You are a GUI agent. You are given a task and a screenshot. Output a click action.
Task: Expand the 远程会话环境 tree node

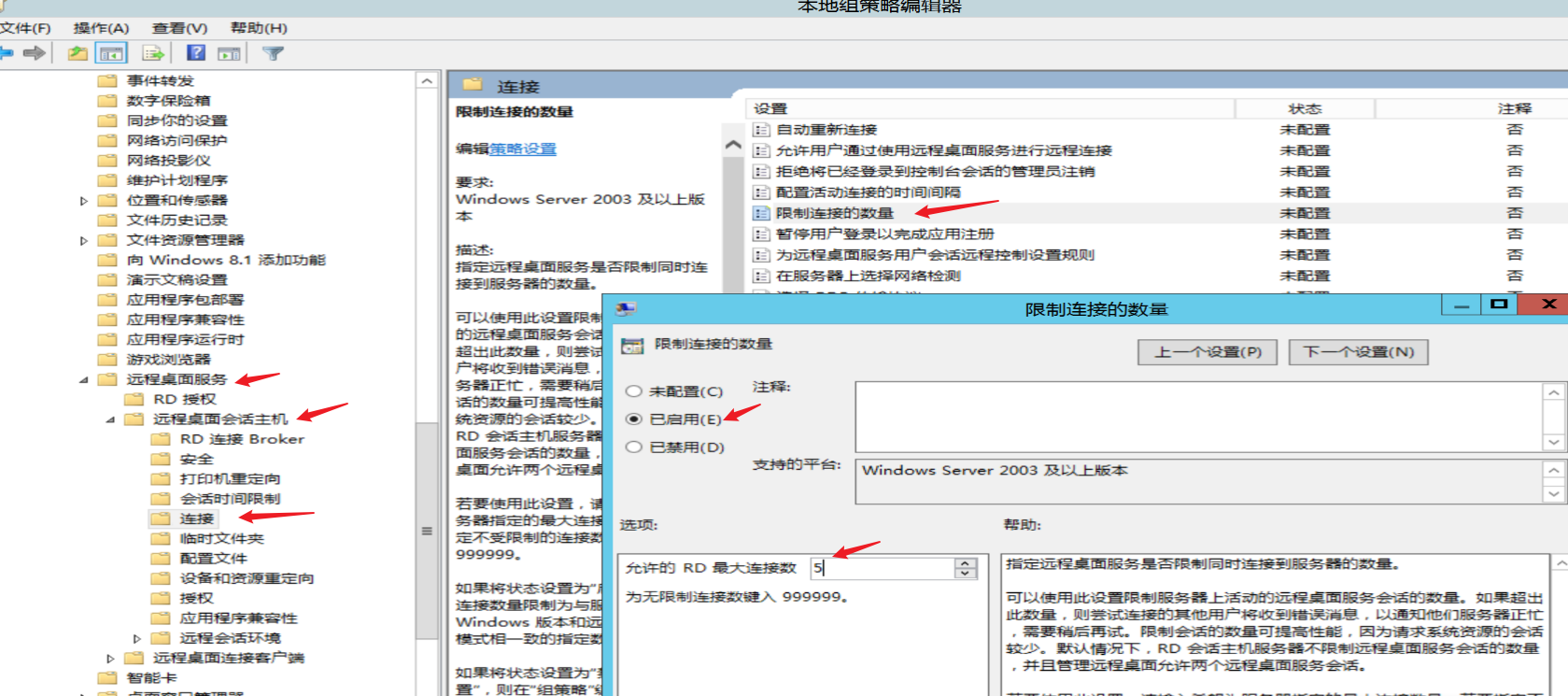[137, 638]
